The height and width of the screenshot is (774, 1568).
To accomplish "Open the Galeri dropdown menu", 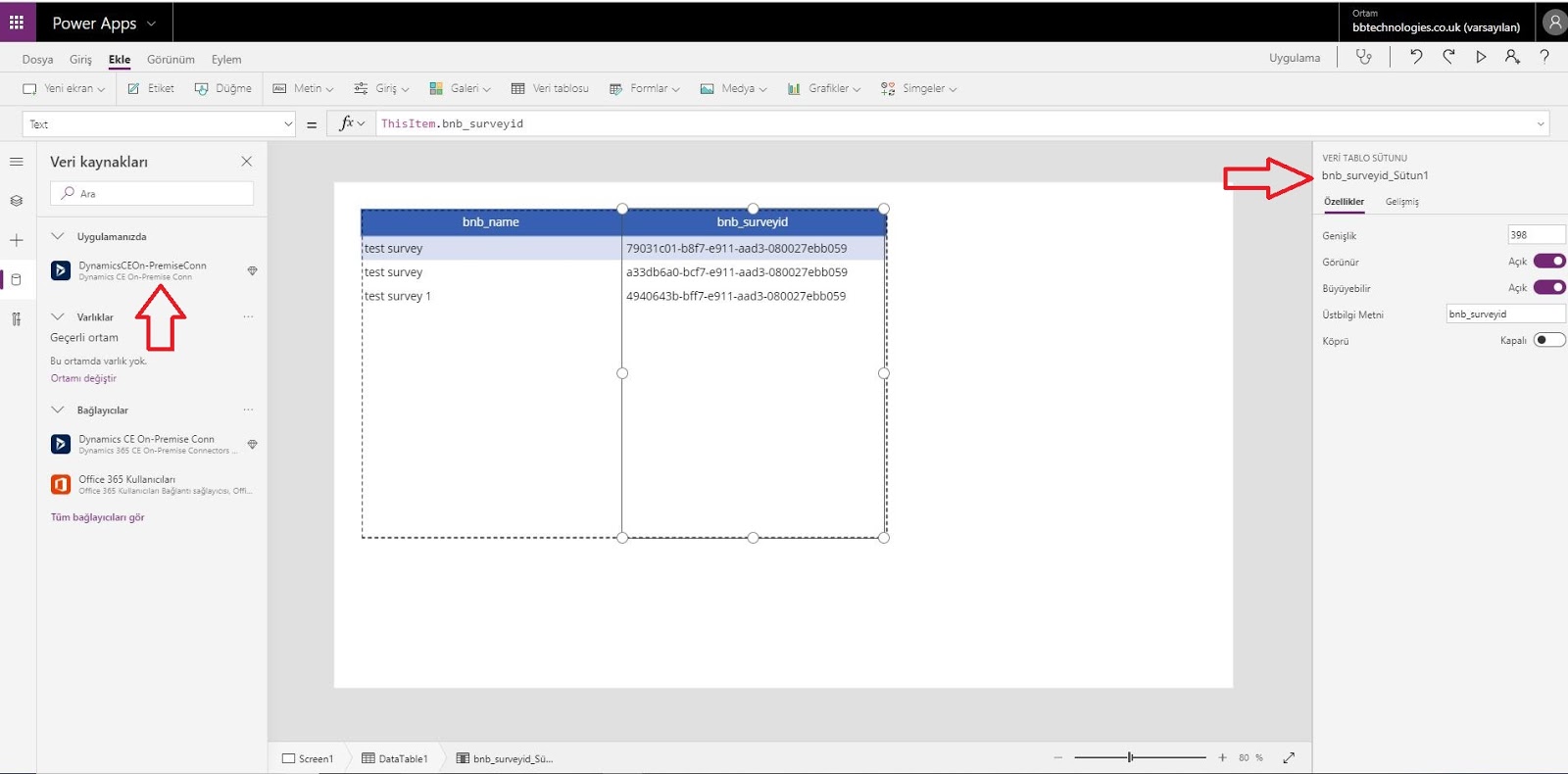I will click(x=460, y=88).
